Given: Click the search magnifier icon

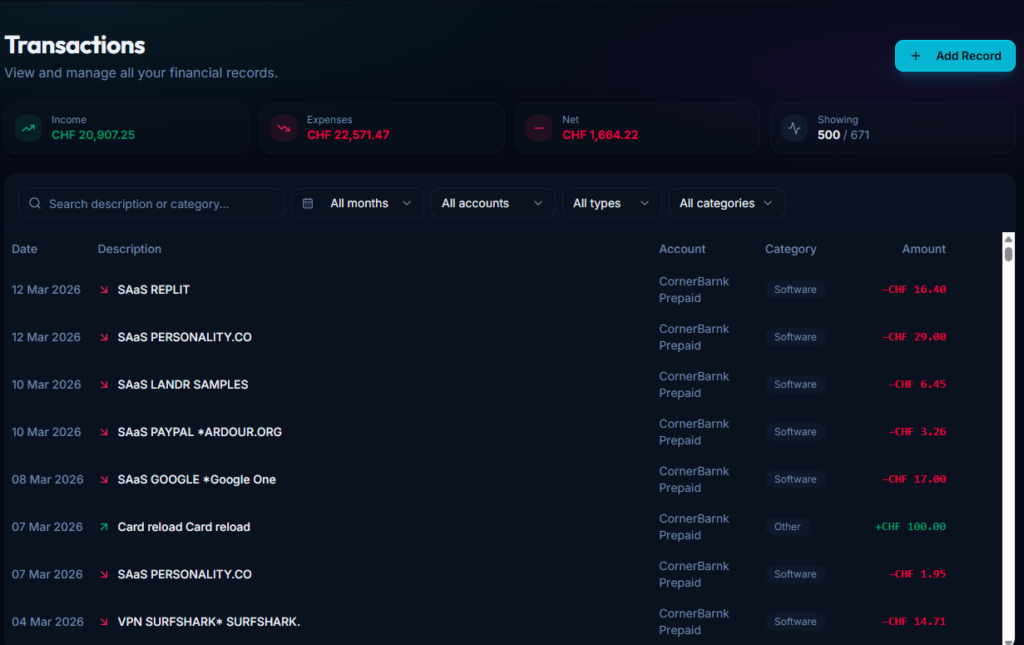Looking at the screenshot, I should pos(35,204).
